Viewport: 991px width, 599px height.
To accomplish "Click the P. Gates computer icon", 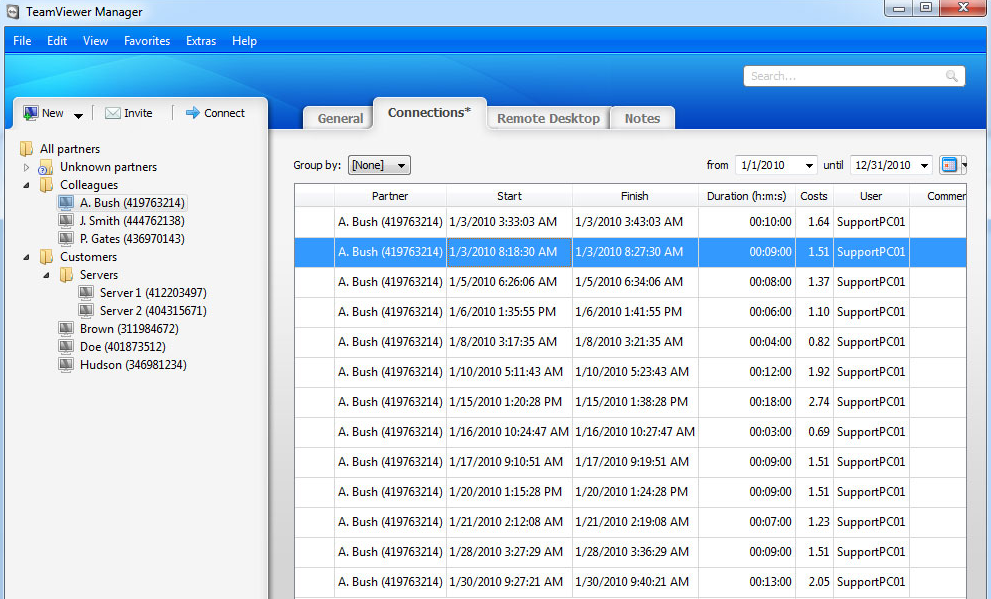I will pyautogui.click(x=66, y=238).
